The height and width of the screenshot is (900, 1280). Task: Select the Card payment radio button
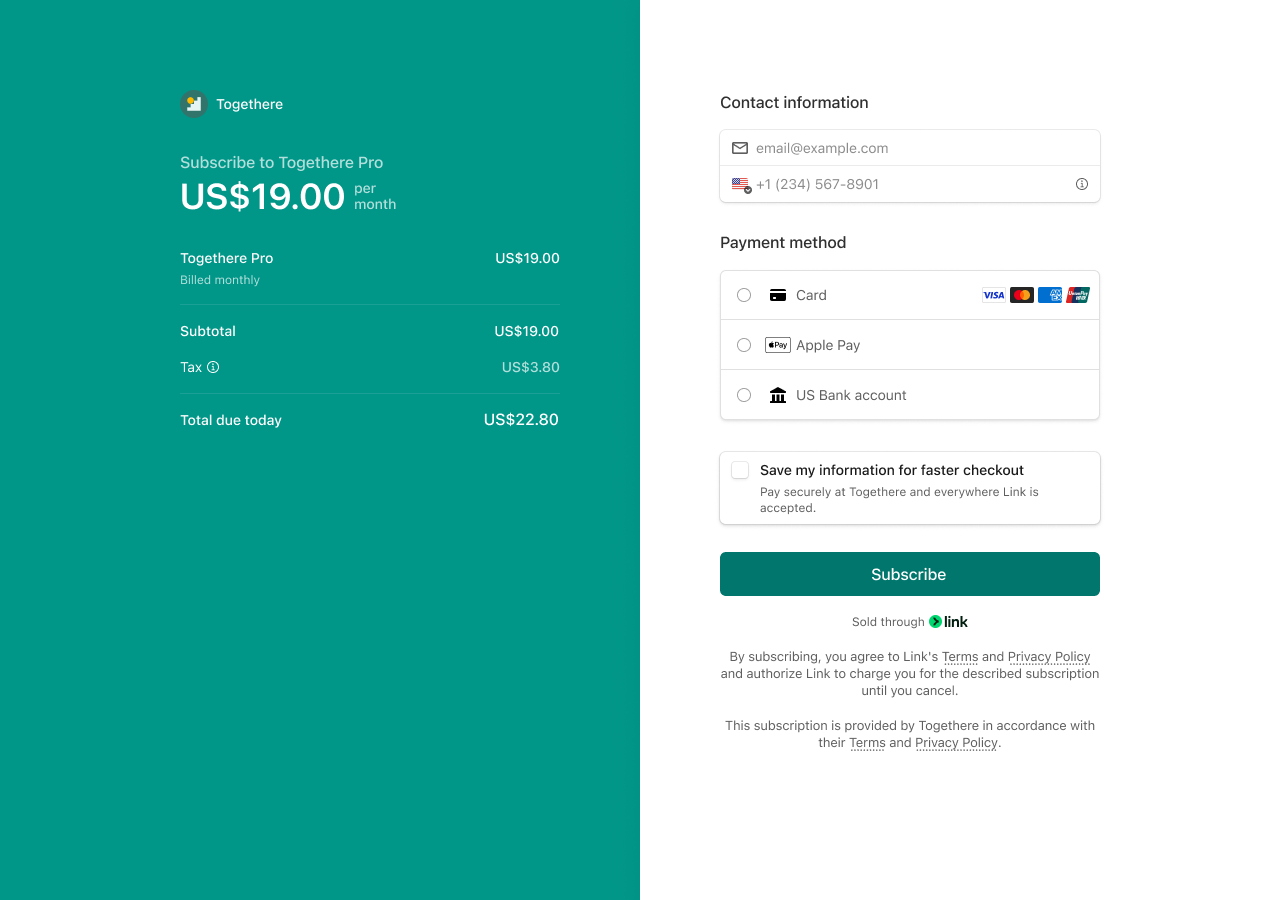coord(743,295)
